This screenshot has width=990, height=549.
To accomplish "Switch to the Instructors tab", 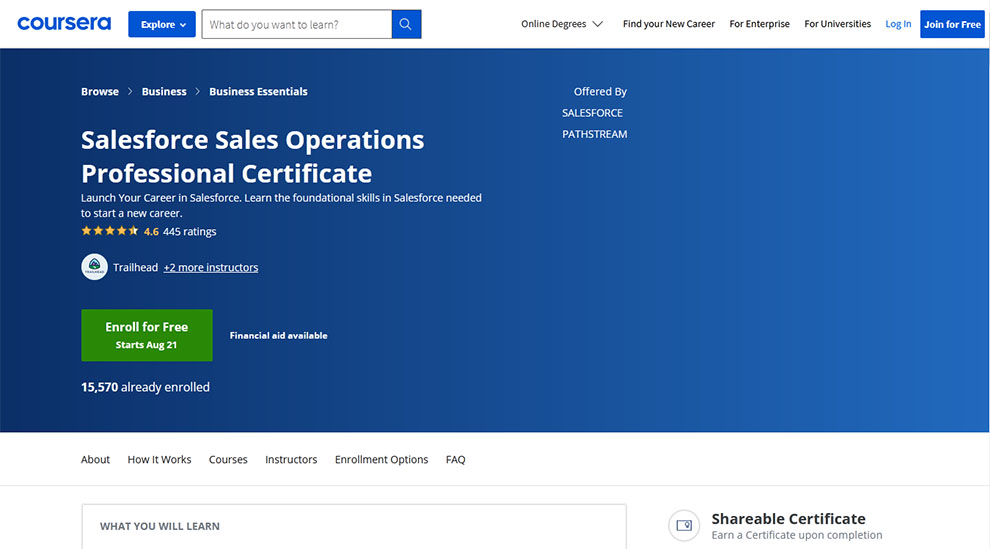I will (x=291, y=459).
